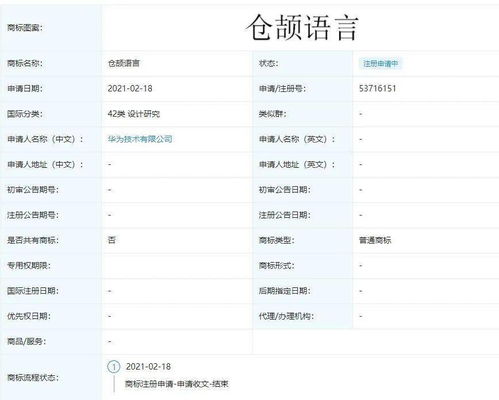Click the 国际分类 label
The width and height of the screenshot is (499, 400).
(x=25, y=114)
